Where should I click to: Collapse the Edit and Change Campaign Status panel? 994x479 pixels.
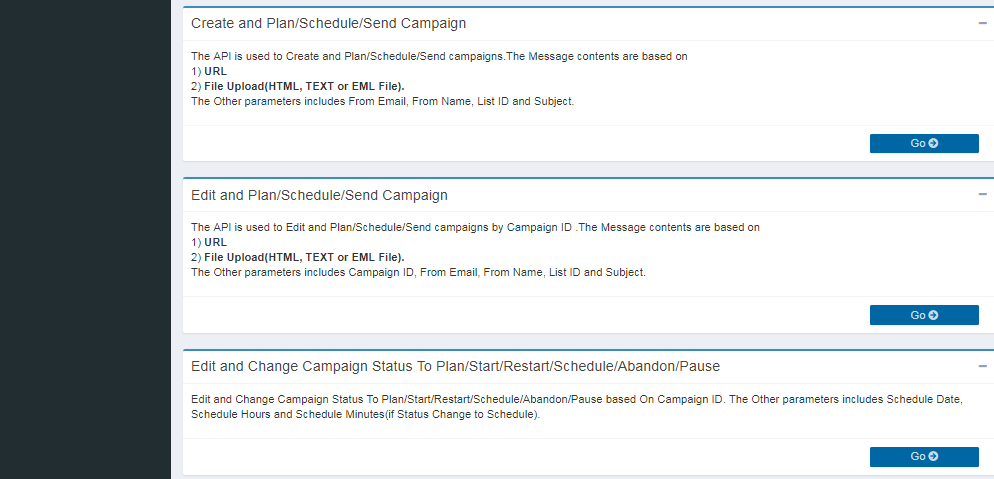coord(982,366)
